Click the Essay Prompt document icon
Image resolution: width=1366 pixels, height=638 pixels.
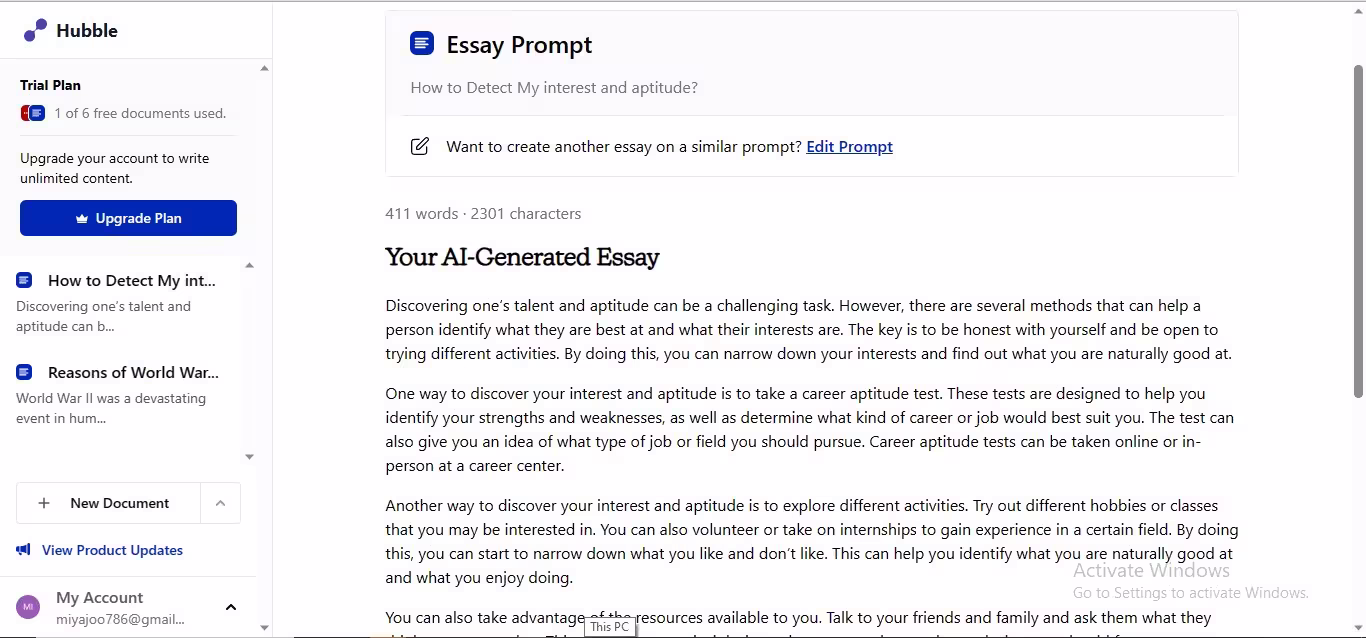coord(422,44)
